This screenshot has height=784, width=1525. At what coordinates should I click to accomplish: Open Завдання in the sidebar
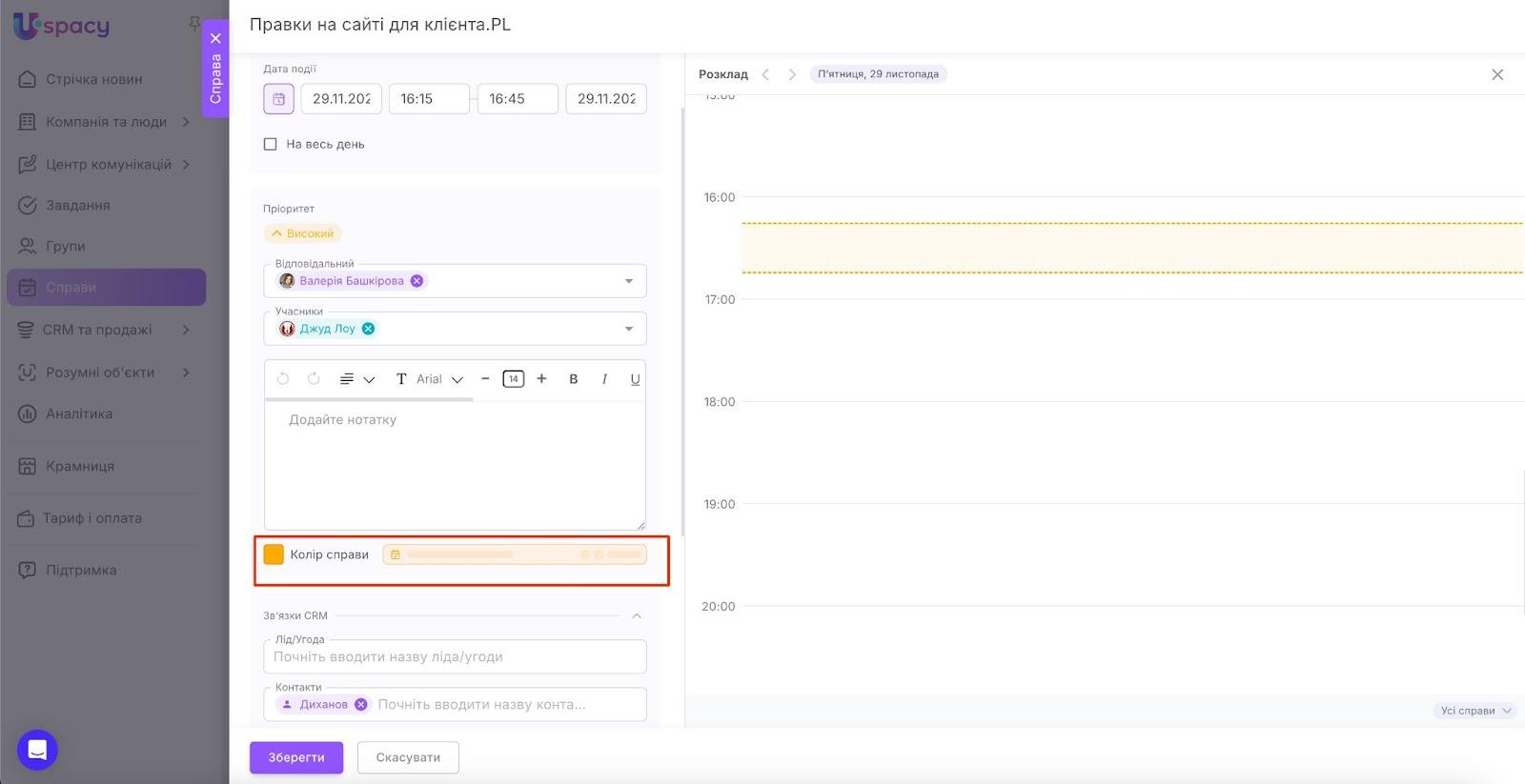[x=77, y=206]
